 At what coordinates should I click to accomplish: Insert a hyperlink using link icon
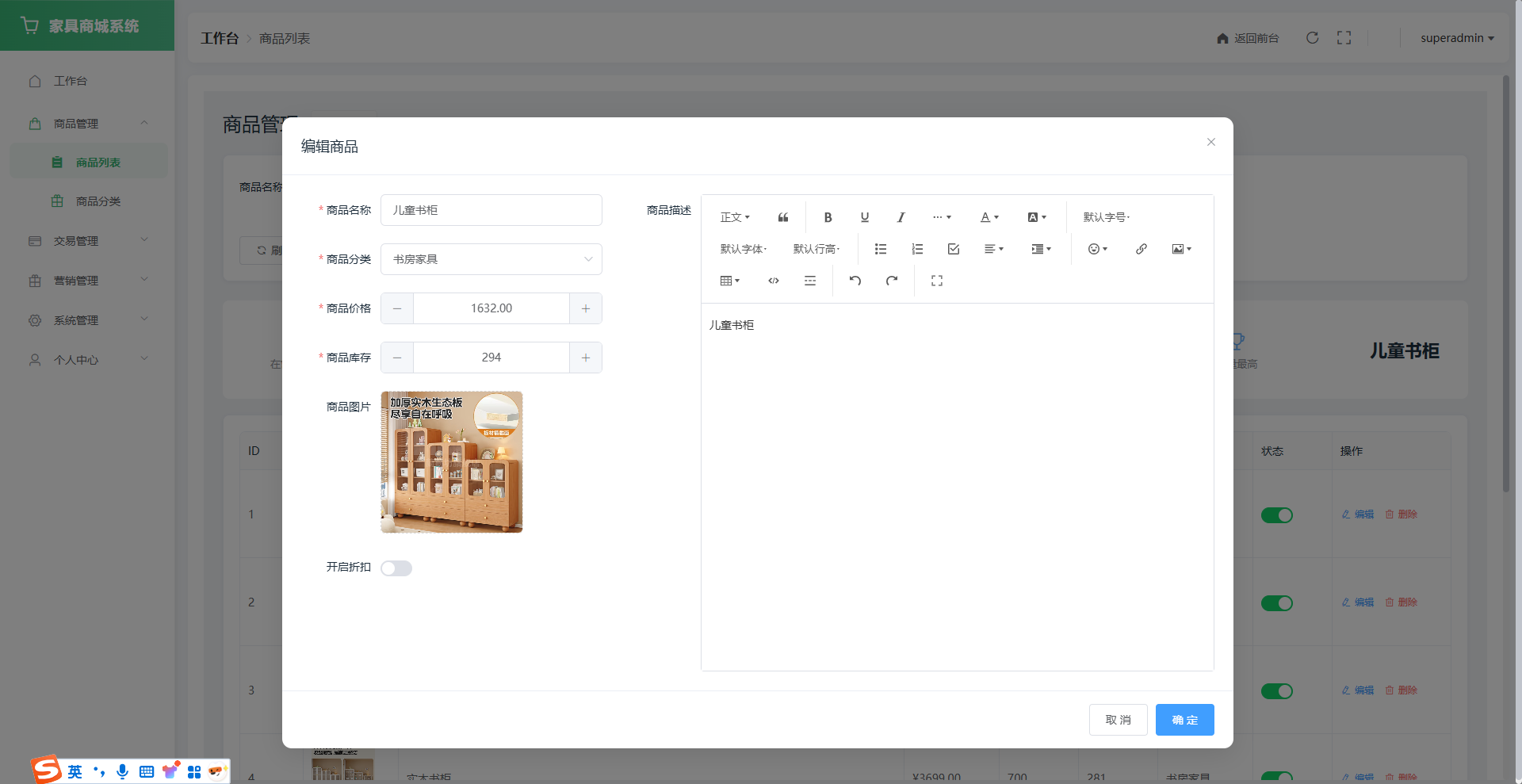1141,249
